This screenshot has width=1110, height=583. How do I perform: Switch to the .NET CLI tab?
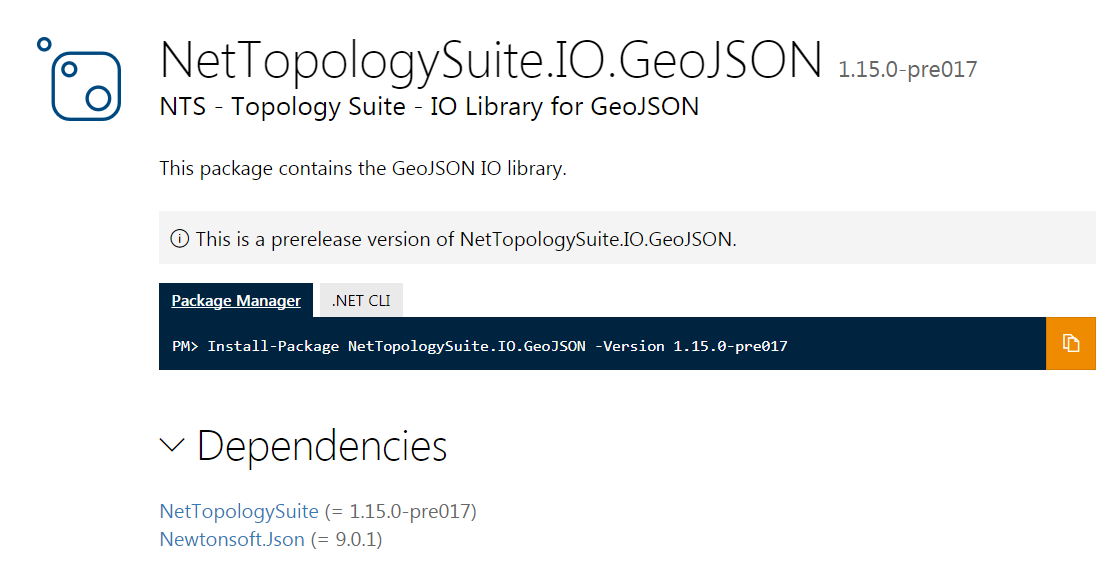pyautogui.click(x=359, y=299)
